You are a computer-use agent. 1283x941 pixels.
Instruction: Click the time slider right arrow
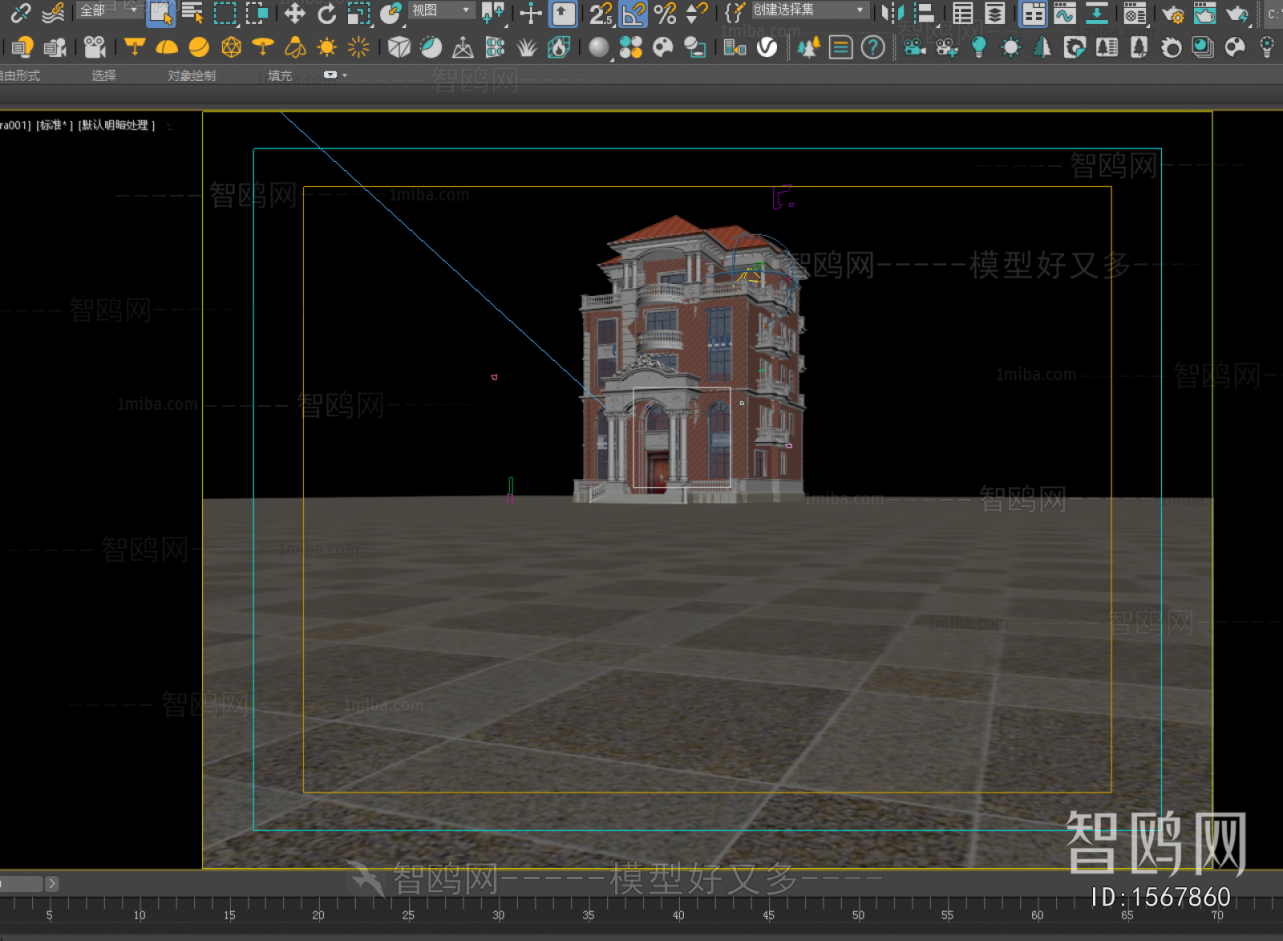[x=52, y=884]
